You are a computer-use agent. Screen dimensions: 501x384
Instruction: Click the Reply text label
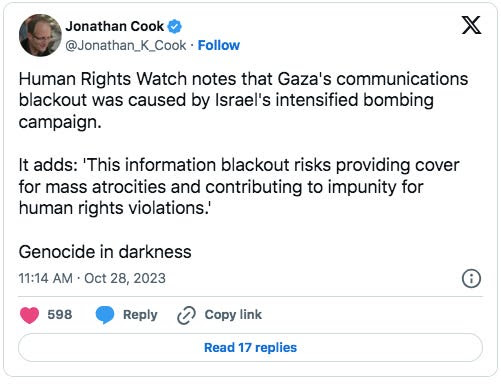(x=140, y=315)
